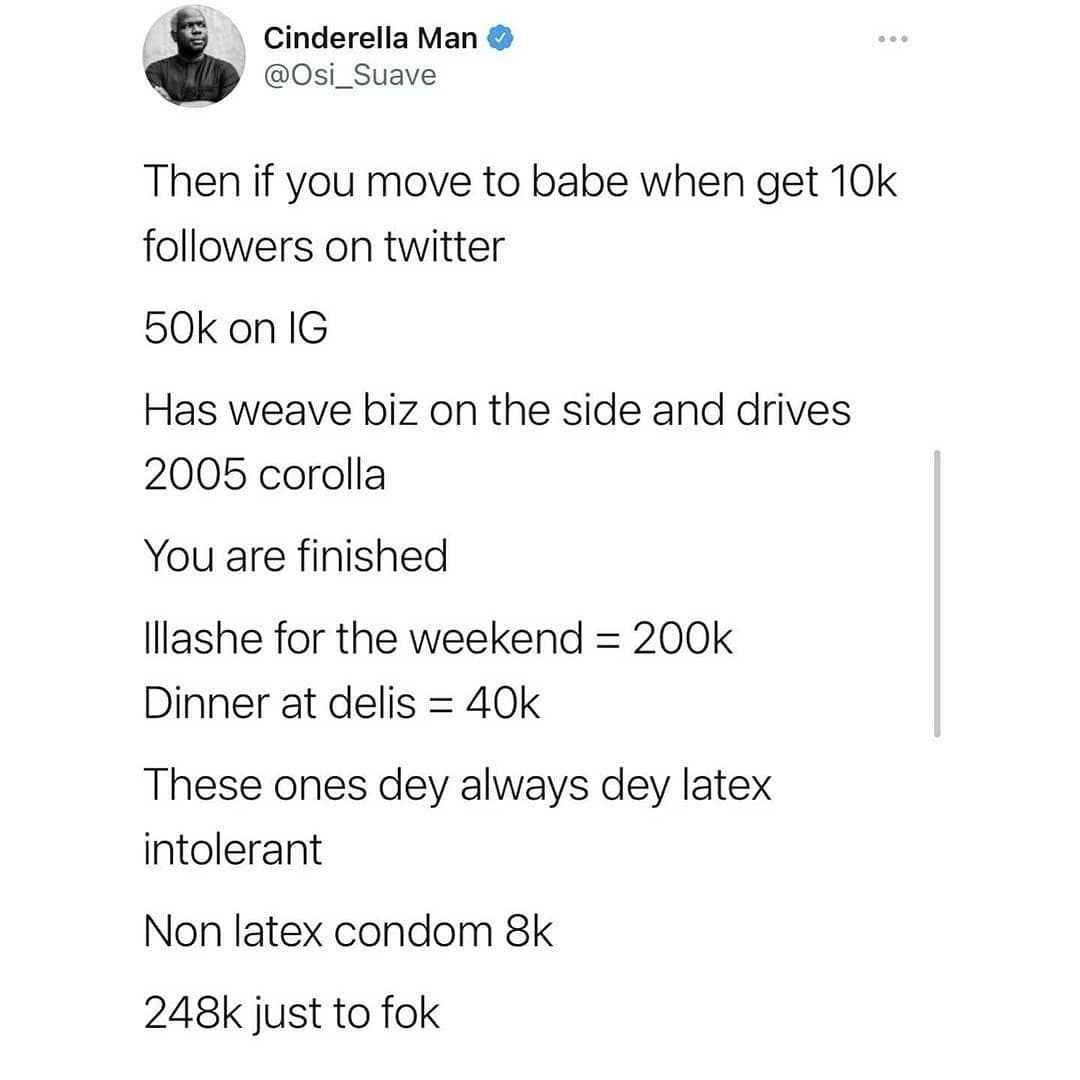Select the 'Non latex condom 8k' line
This screenshot has height=1080, width=1080.
coord(348,931)
